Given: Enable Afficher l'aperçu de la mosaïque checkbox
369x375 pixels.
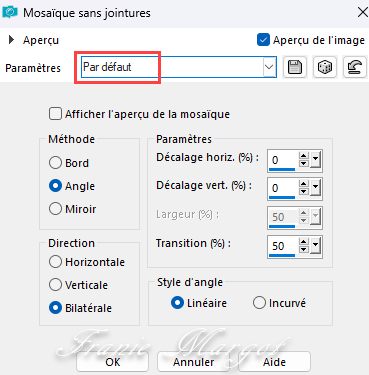Looking at the screenshot, I should click(55, 114).
